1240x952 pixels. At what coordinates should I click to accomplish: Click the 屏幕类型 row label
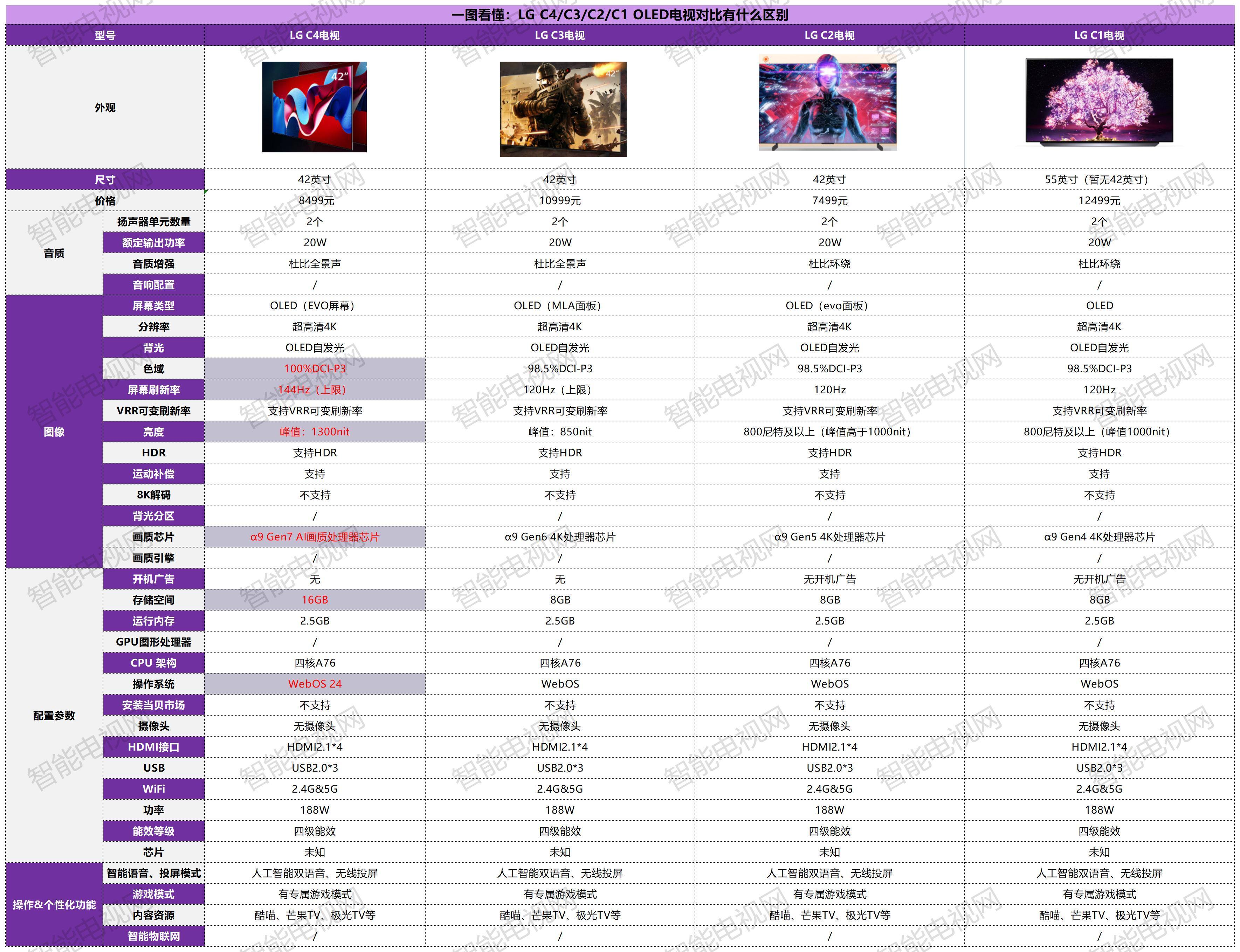coord(153,306)
